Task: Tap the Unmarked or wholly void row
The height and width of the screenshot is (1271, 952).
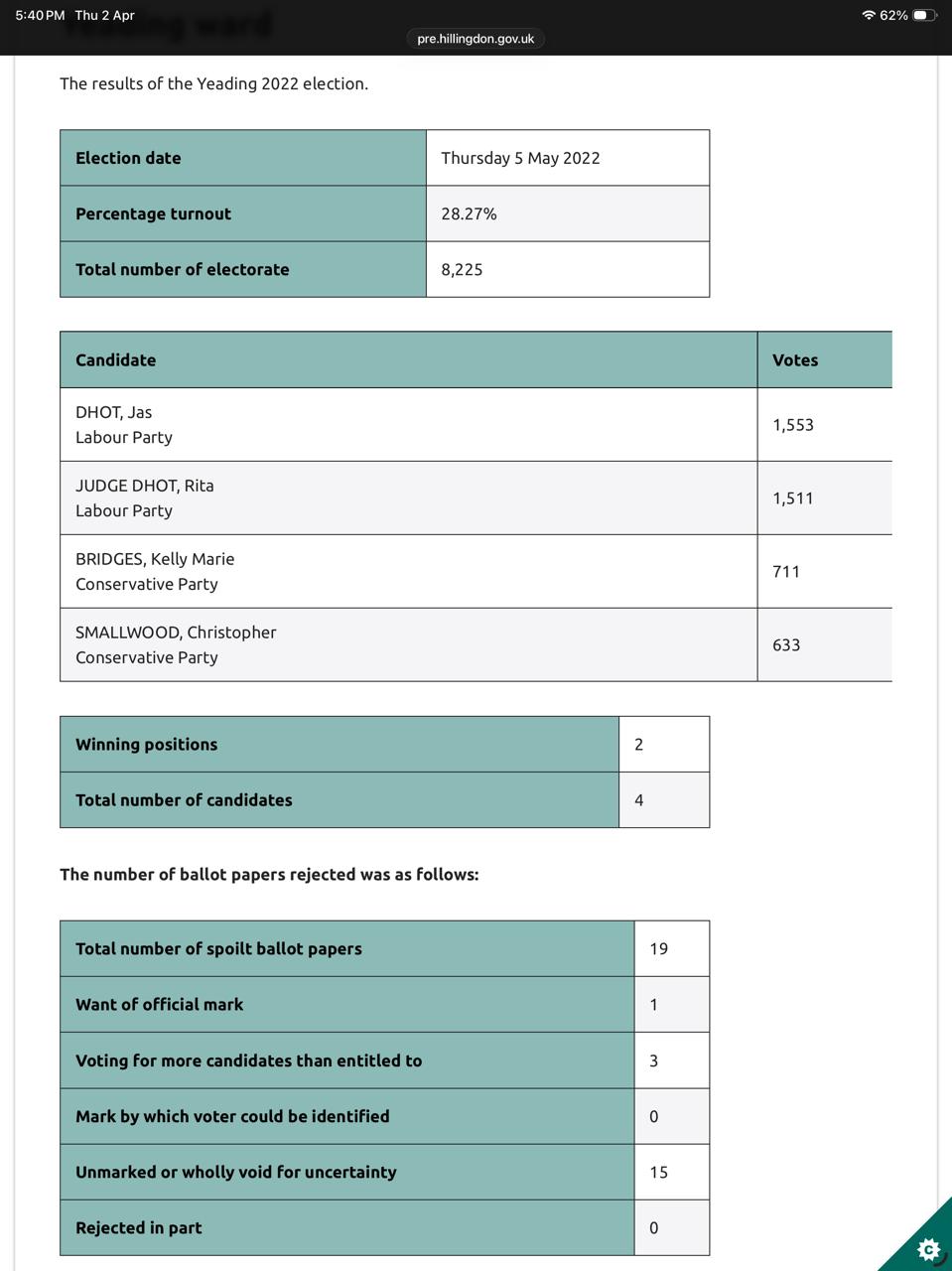Action: [235, 1172]
